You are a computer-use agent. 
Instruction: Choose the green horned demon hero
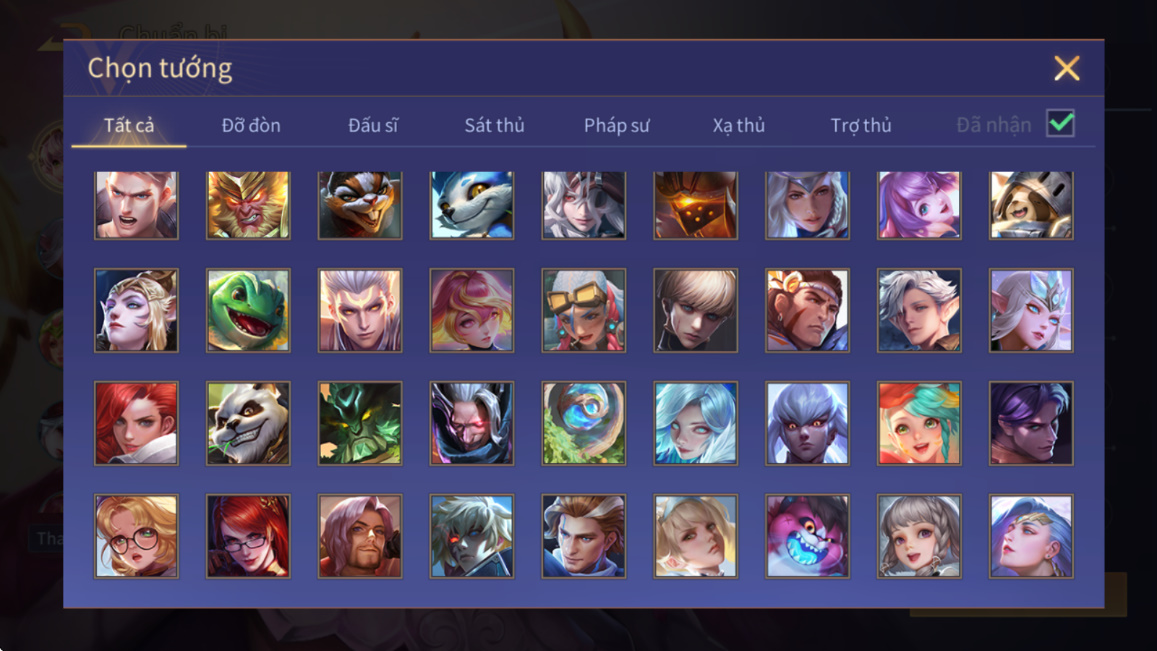(360, 423)
